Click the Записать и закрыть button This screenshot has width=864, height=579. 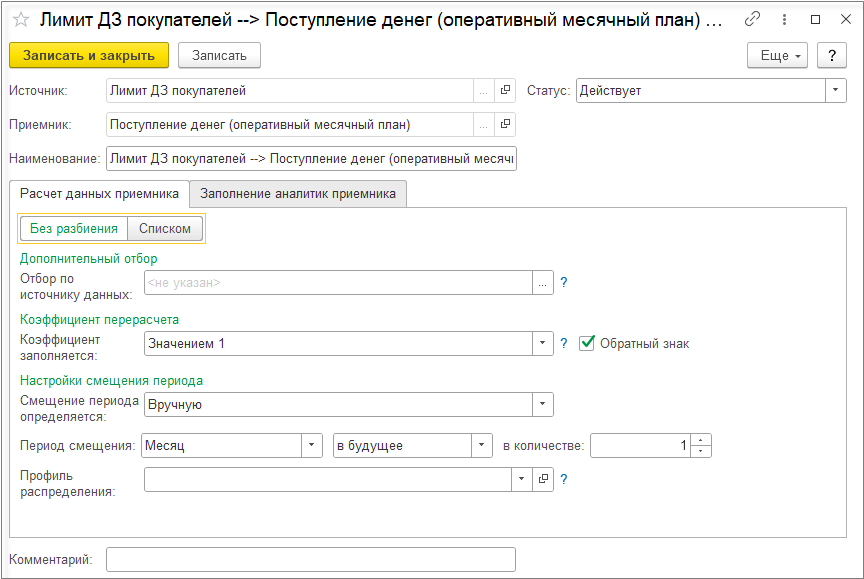[x=89, y=56]
